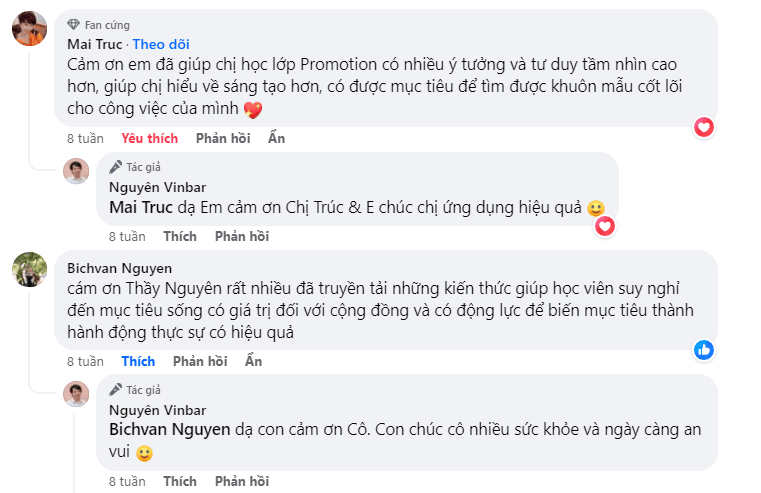Click author pen icon on first reply
This screenshot has width=761, height=493.
(116, 167)
